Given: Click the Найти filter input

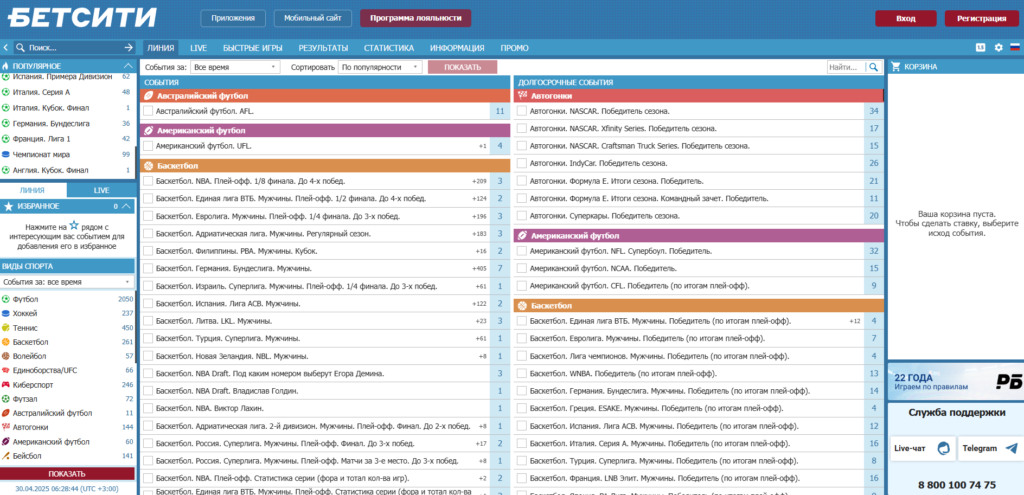Looking at the screenshot, I should click(846, 67).
